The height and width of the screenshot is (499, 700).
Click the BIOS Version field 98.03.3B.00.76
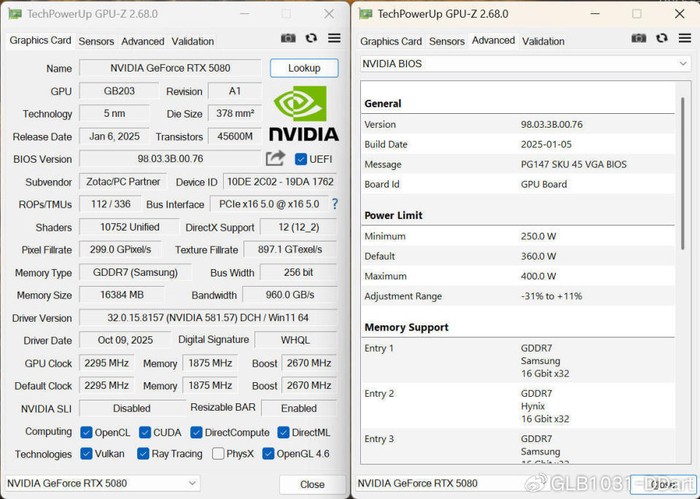pos(170,158)
